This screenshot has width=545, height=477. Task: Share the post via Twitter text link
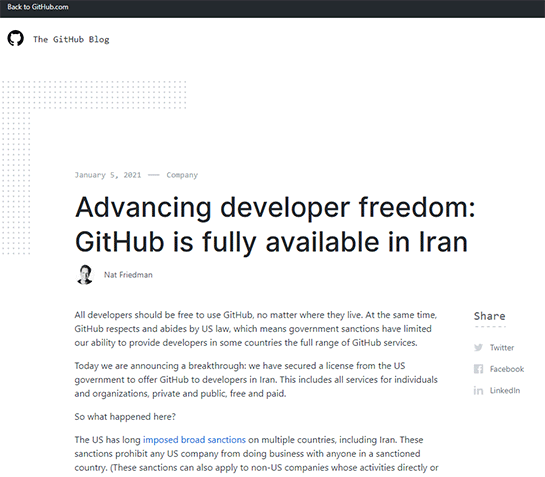(502, 347)
